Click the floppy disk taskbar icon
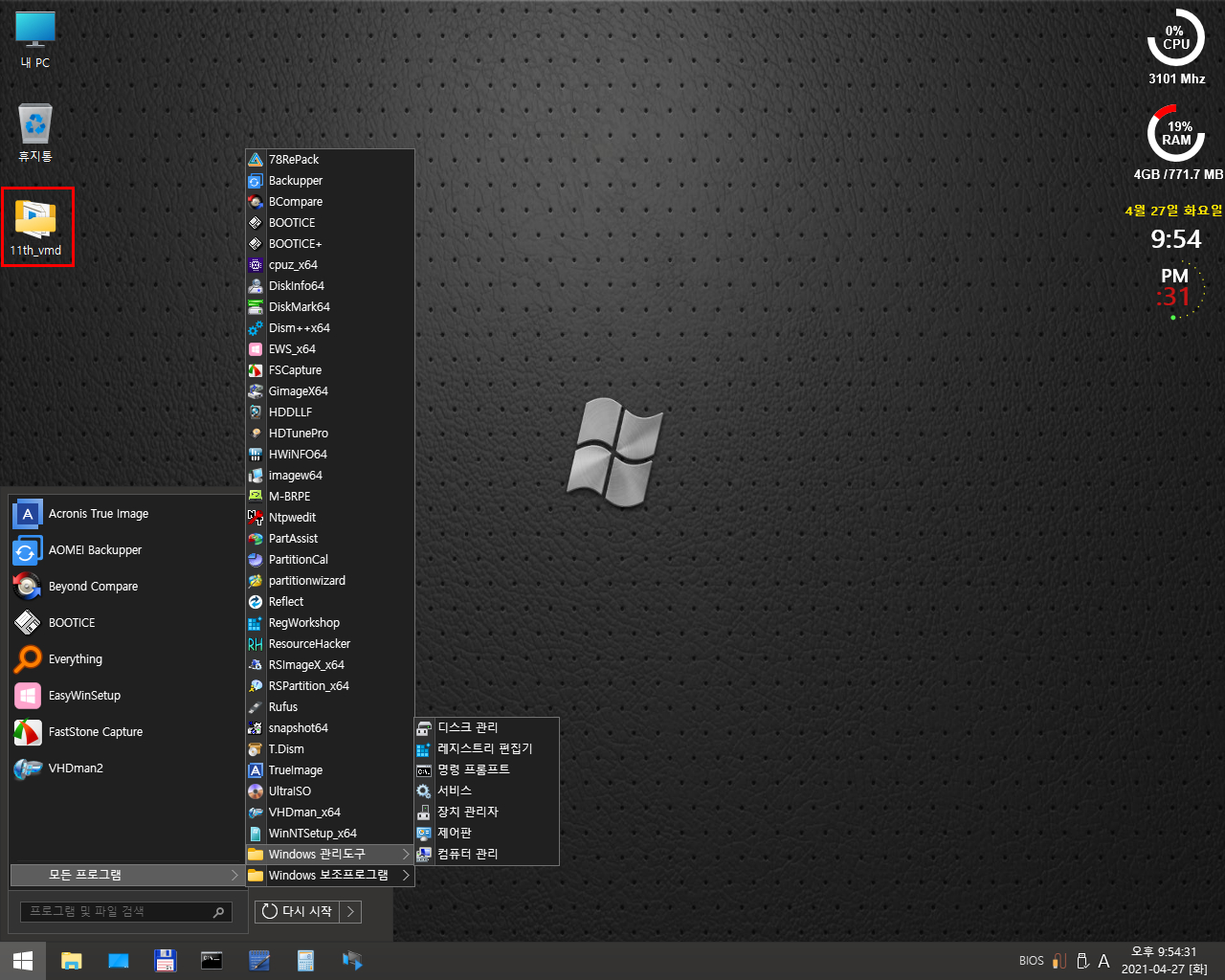The height and width of the screenshot is (980, 1225). tap(166, 961)
